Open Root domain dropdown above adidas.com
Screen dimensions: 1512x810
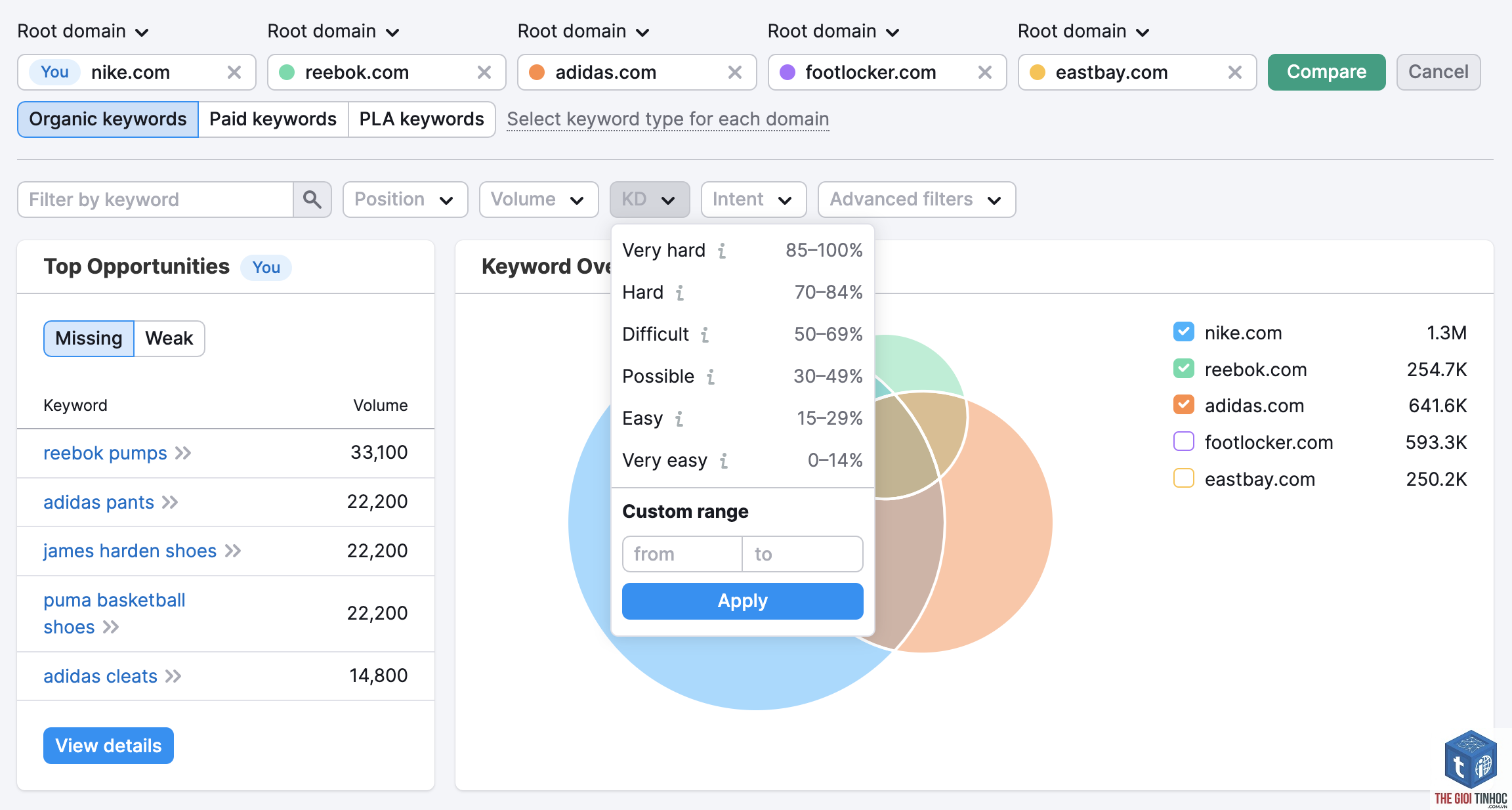tap(583, 32)
